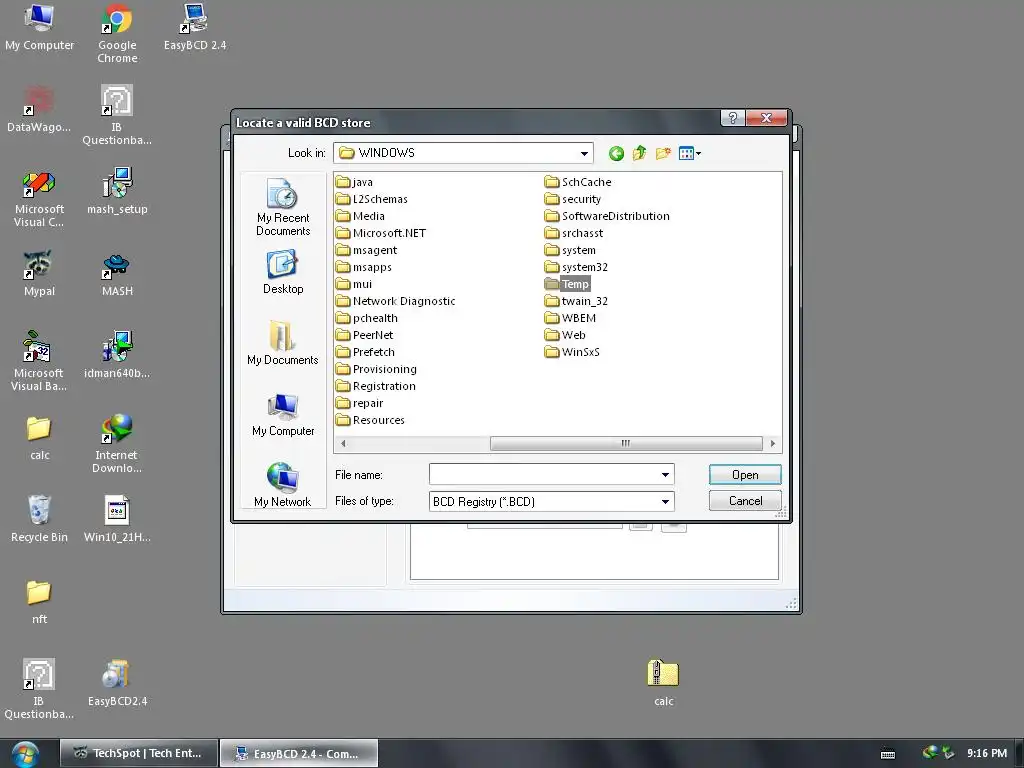Click the MASH desktop shortcut

click(x=117, y=273)
